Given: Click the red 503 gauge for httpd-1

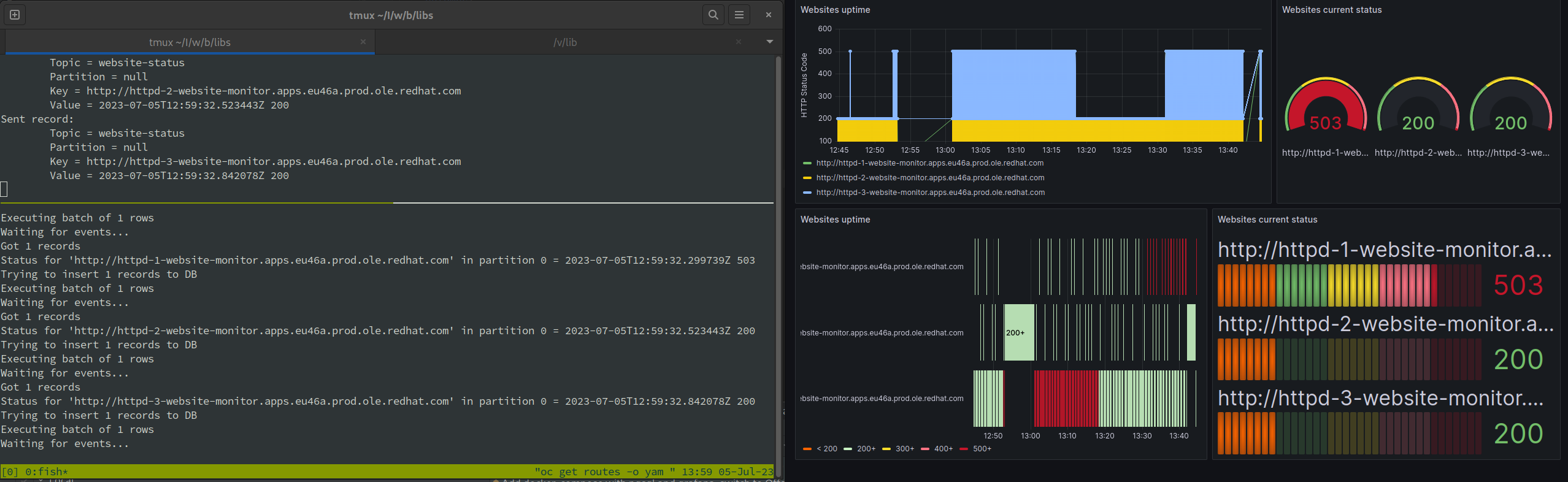Looking at the screenshot, I should point(1326,105).
